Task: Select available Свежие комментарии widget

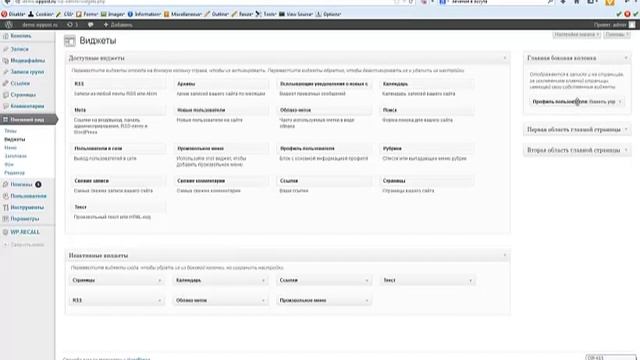Action: point(222,180)
